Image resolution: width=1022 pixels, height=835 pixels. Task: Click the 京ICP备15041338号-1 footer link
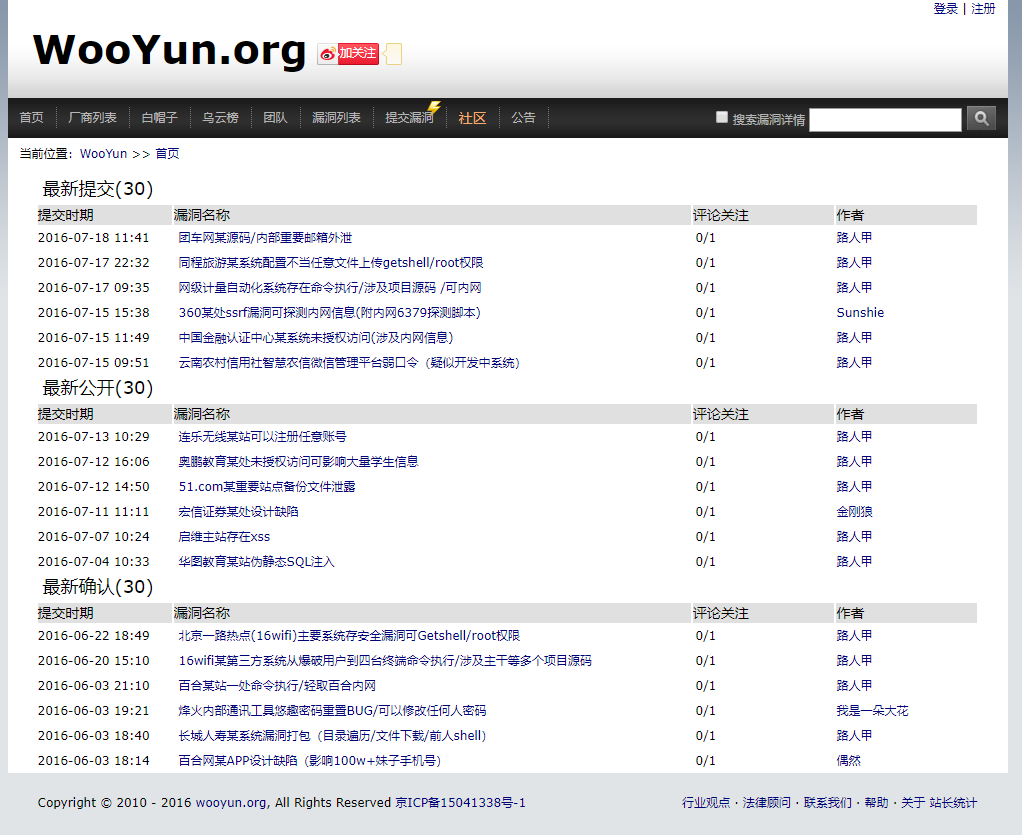460,802
